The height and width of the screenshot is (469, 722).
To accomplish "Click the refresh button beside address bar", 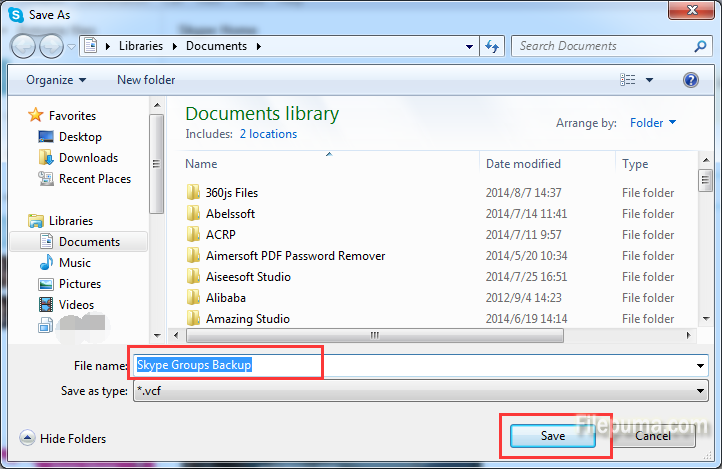I will click(x=493, y=46).
